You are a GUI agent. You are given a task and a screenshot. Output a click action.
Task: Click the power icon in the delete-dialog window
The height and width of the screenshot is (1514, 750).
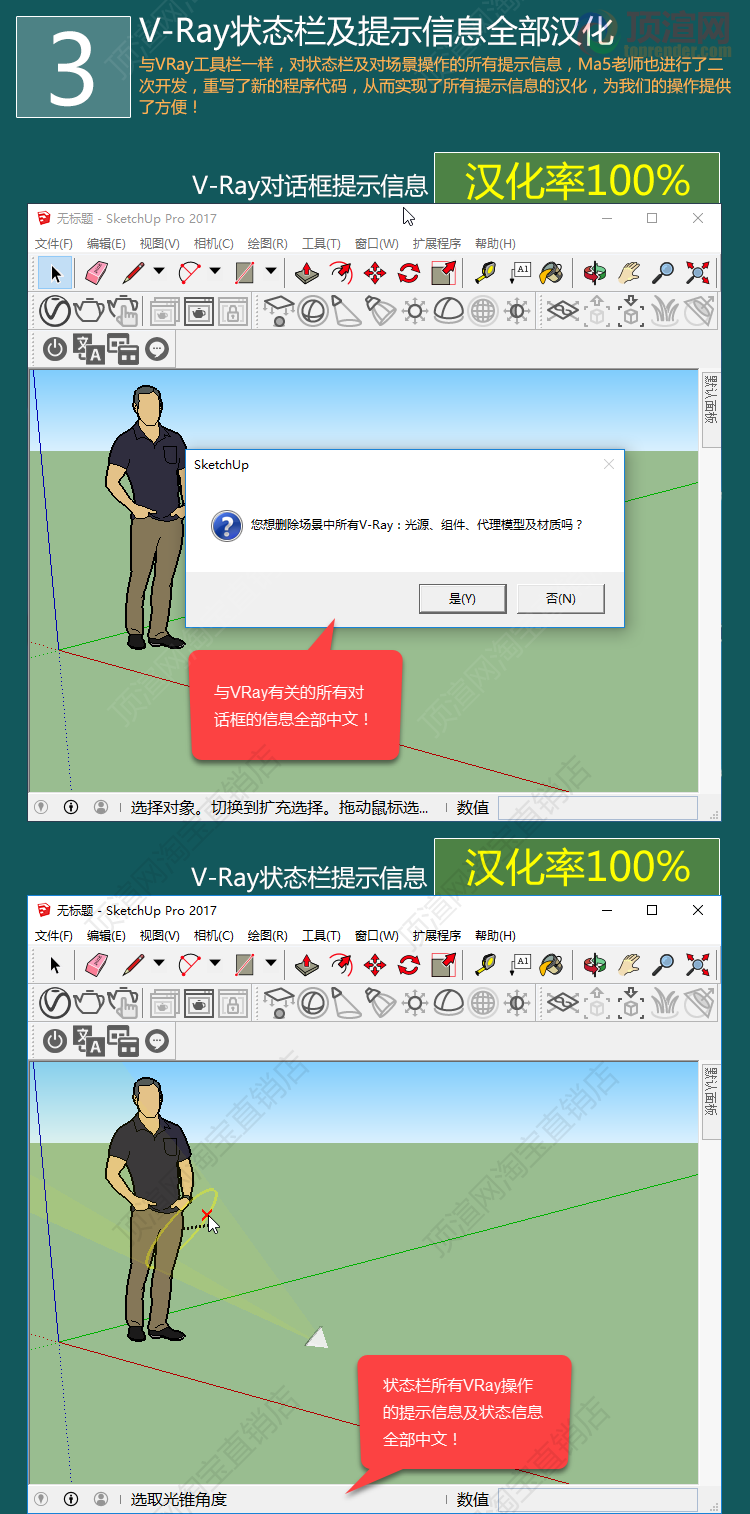coord(54,349)
